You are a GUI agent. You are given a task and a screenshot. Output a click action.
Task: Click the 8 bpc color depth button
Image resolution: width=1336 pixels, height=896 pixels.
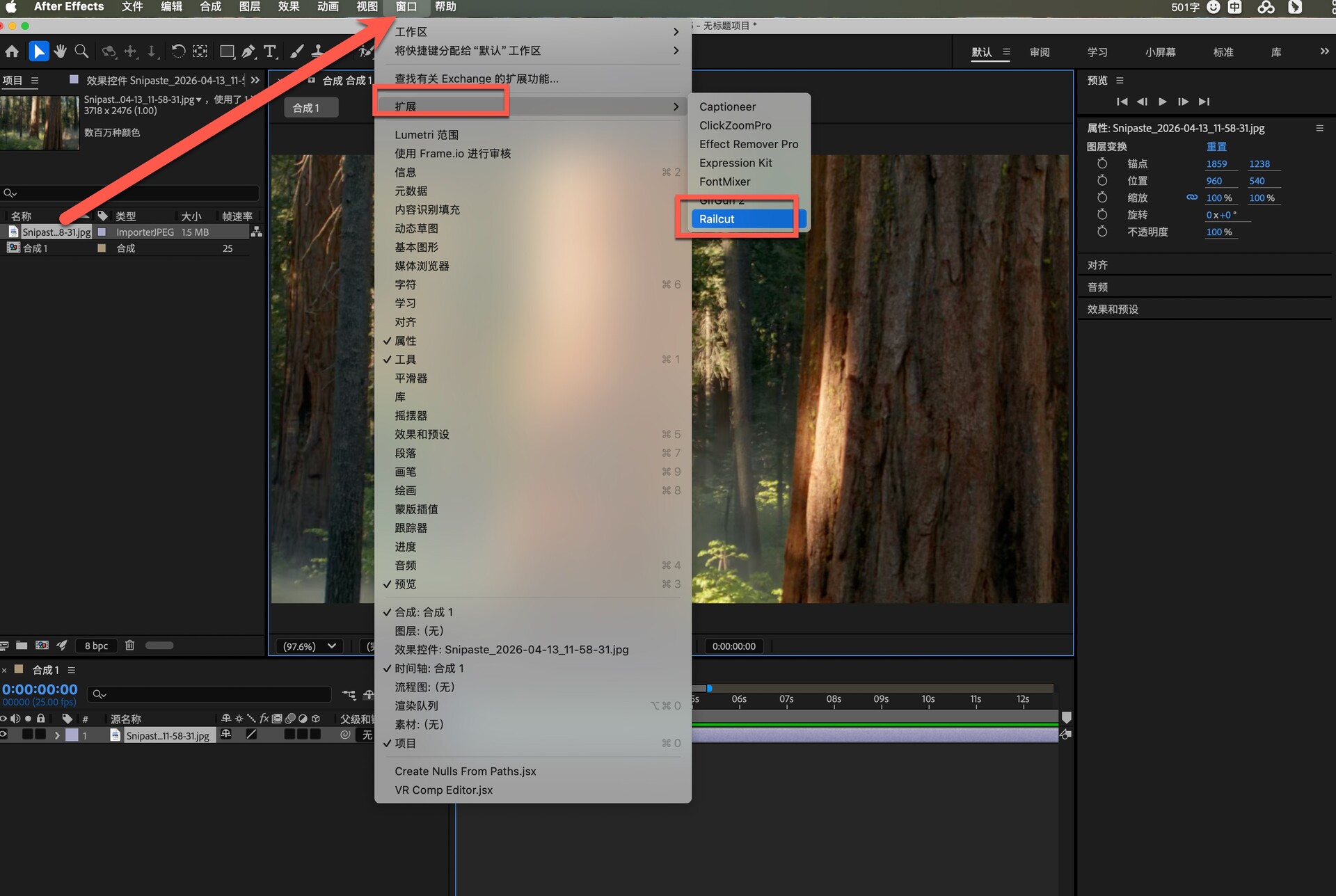(x=96, y=646)
